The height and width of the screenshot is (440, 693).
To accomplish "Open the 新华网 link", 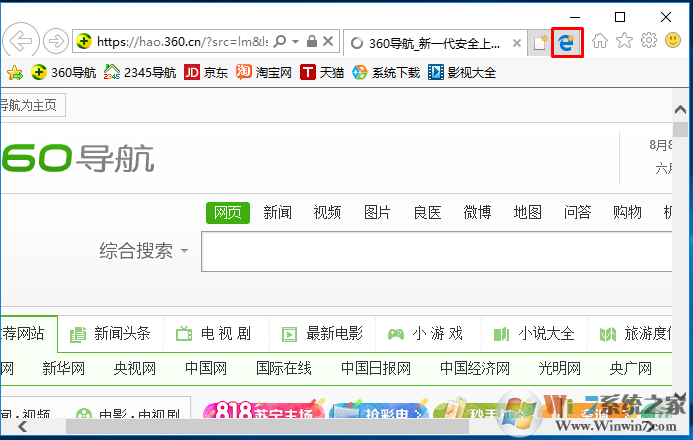I will pyautogui.click(x=64, y=368).
